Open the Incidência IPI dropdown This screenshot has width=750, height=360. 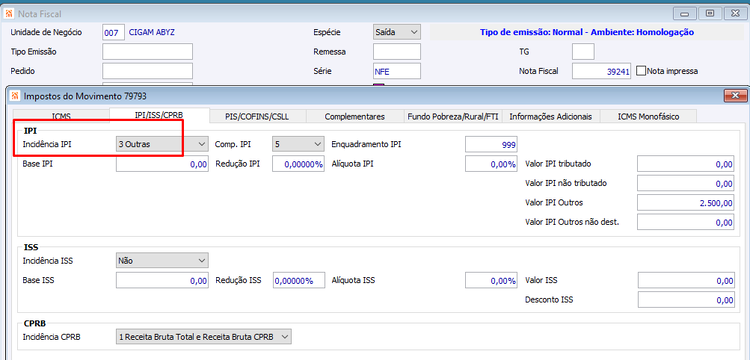click(162, 144)
